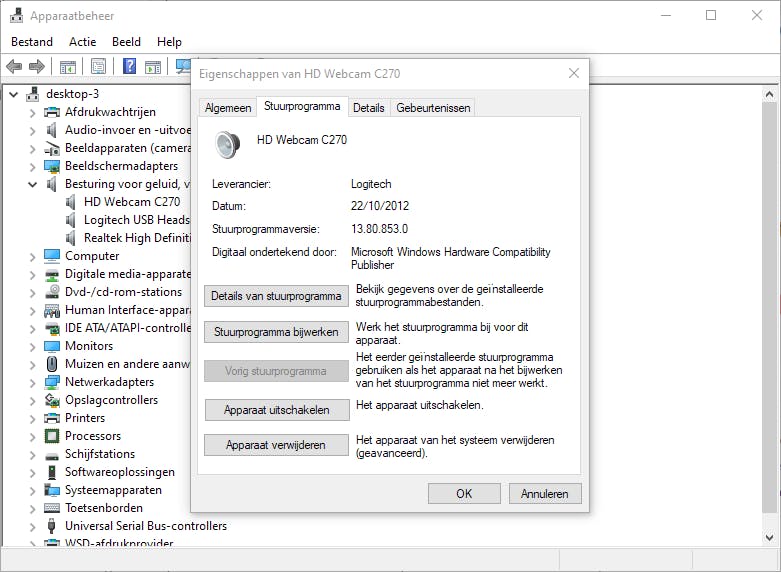Click Stuurprogramma bijwerken button

276,332
